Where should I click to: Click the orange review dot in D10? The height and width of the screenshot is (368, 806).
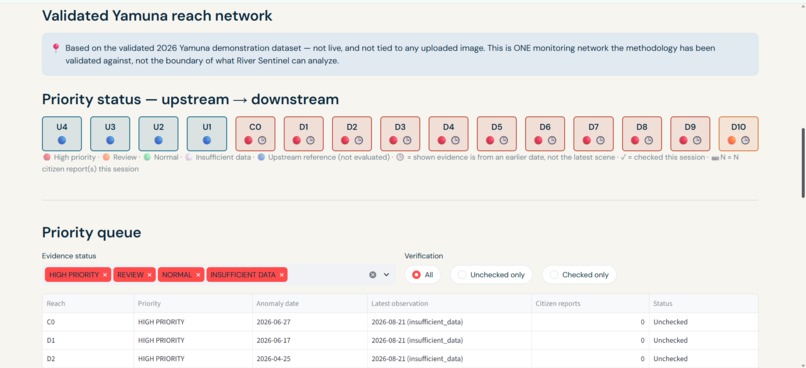(x=731, y=140)
